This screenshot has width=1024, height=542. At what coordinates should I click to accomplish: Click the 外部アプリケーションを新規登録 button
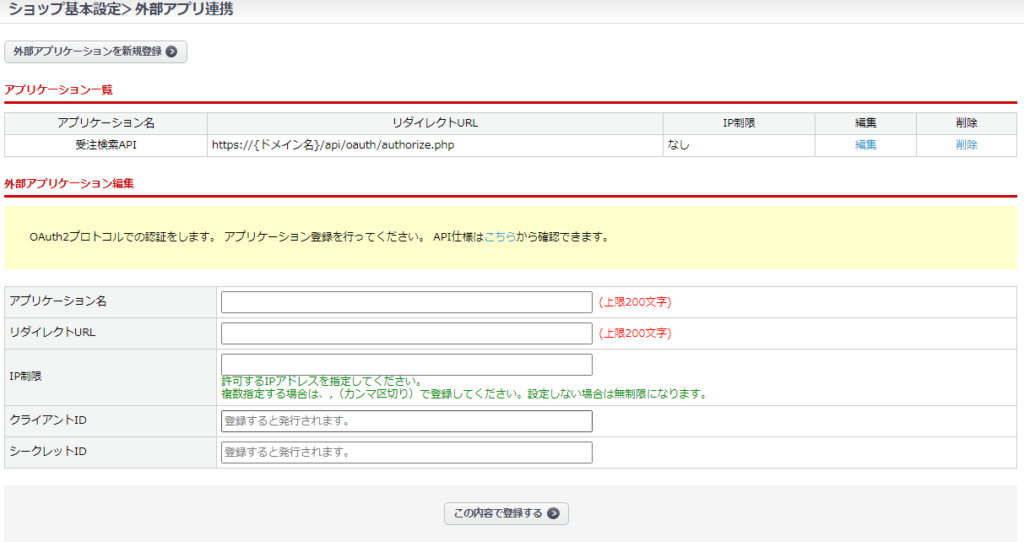coord(95,51)
